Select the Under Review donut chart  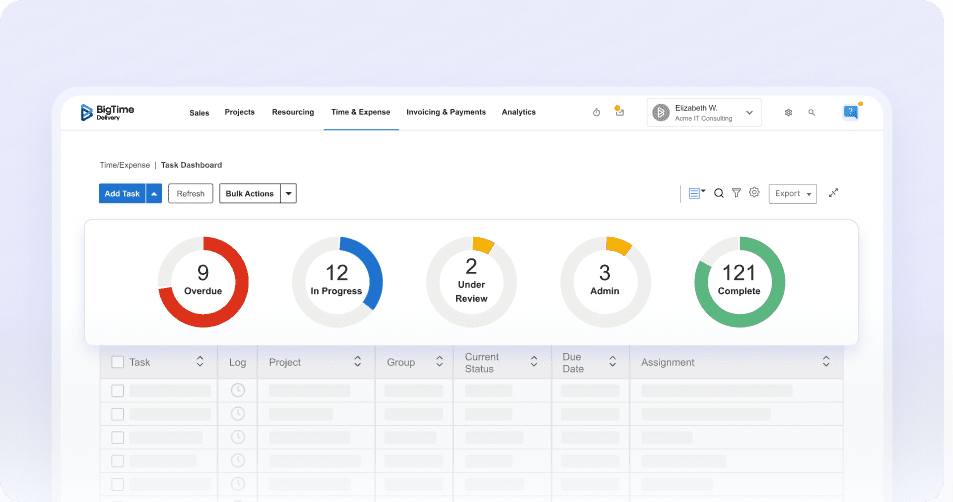point(471,281)
